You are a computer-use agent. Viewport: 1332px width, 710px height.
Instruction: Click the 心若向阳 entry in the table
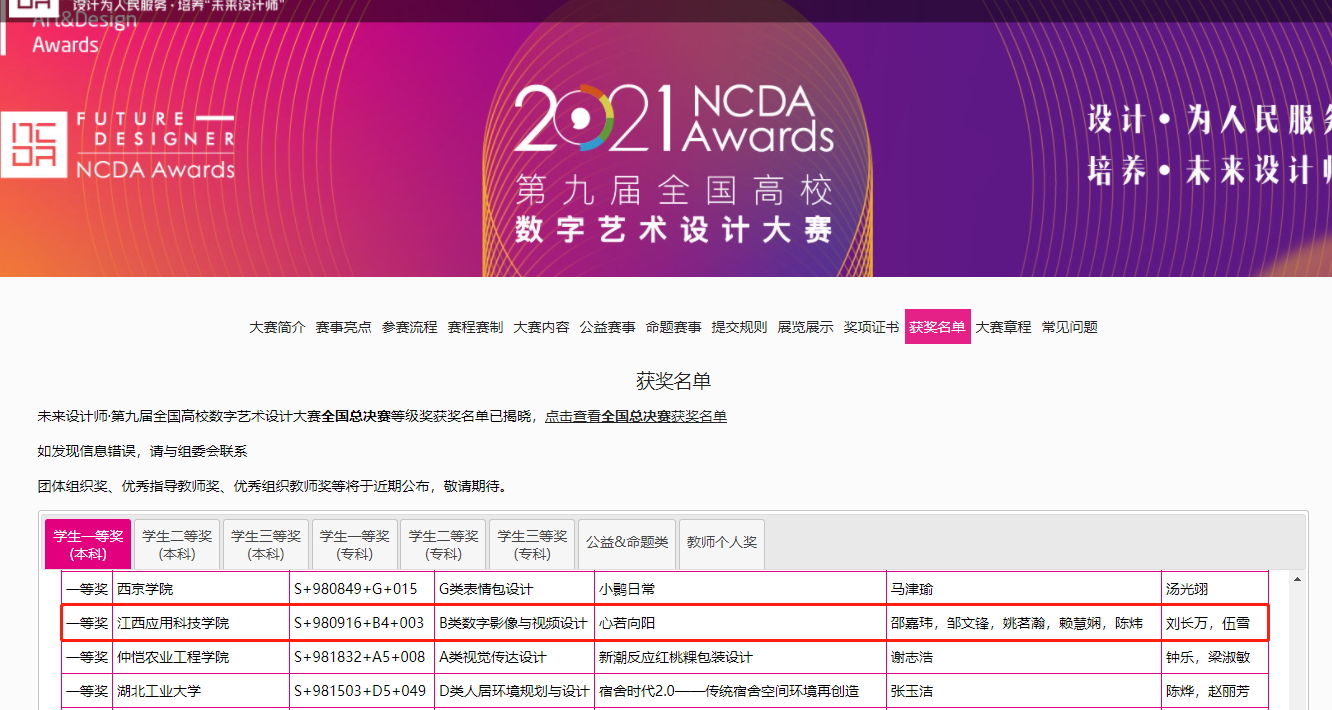pos(627,623)
